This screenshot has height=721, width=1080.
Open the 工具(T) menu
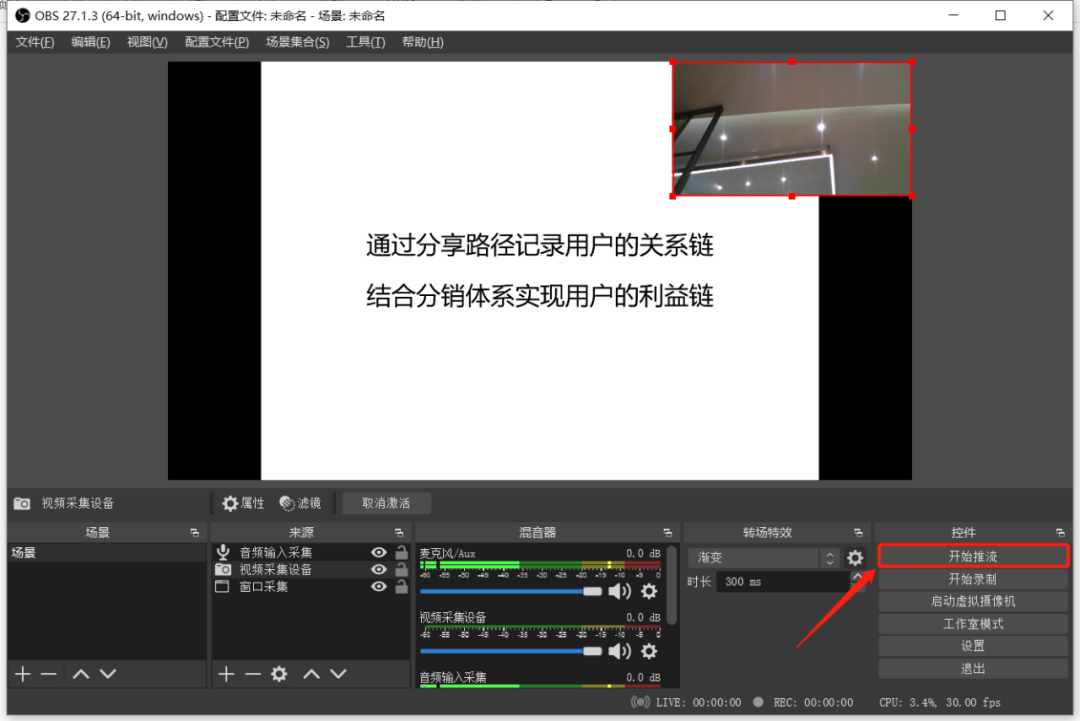(x=364, y=41)
